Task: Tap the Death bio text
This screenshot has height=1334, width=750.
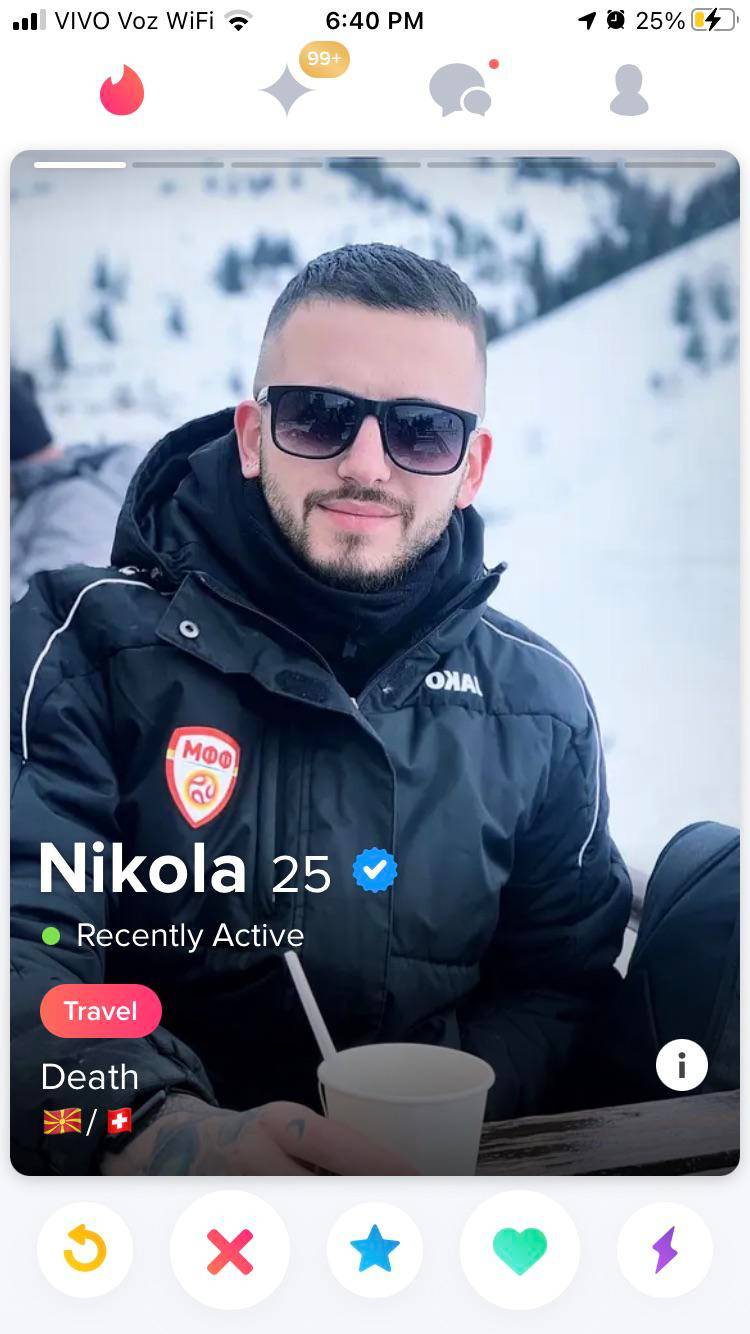Action: (90, 1077)
